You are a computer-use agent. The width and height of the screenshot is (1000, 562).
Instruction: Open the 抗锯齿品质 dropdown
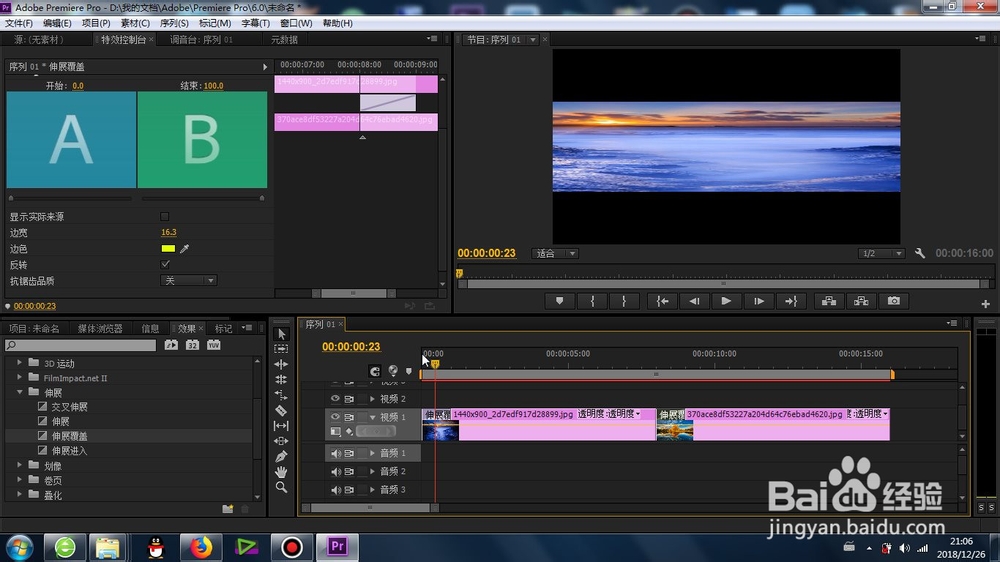tap(188, 281)
